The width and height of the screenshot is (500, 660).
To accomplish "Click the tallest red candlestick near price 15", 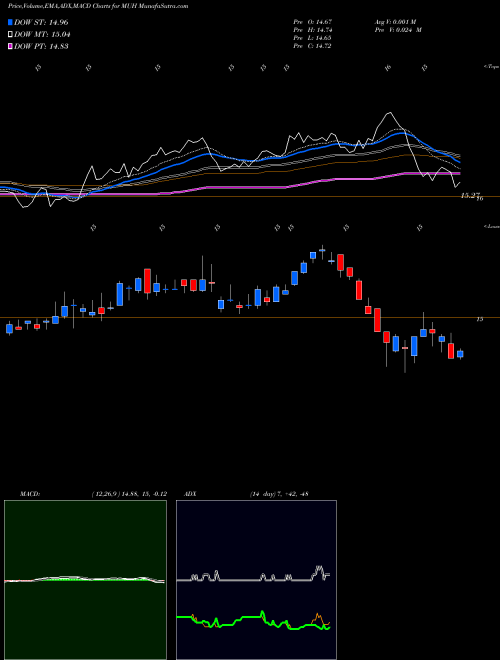I will point(378,320).
